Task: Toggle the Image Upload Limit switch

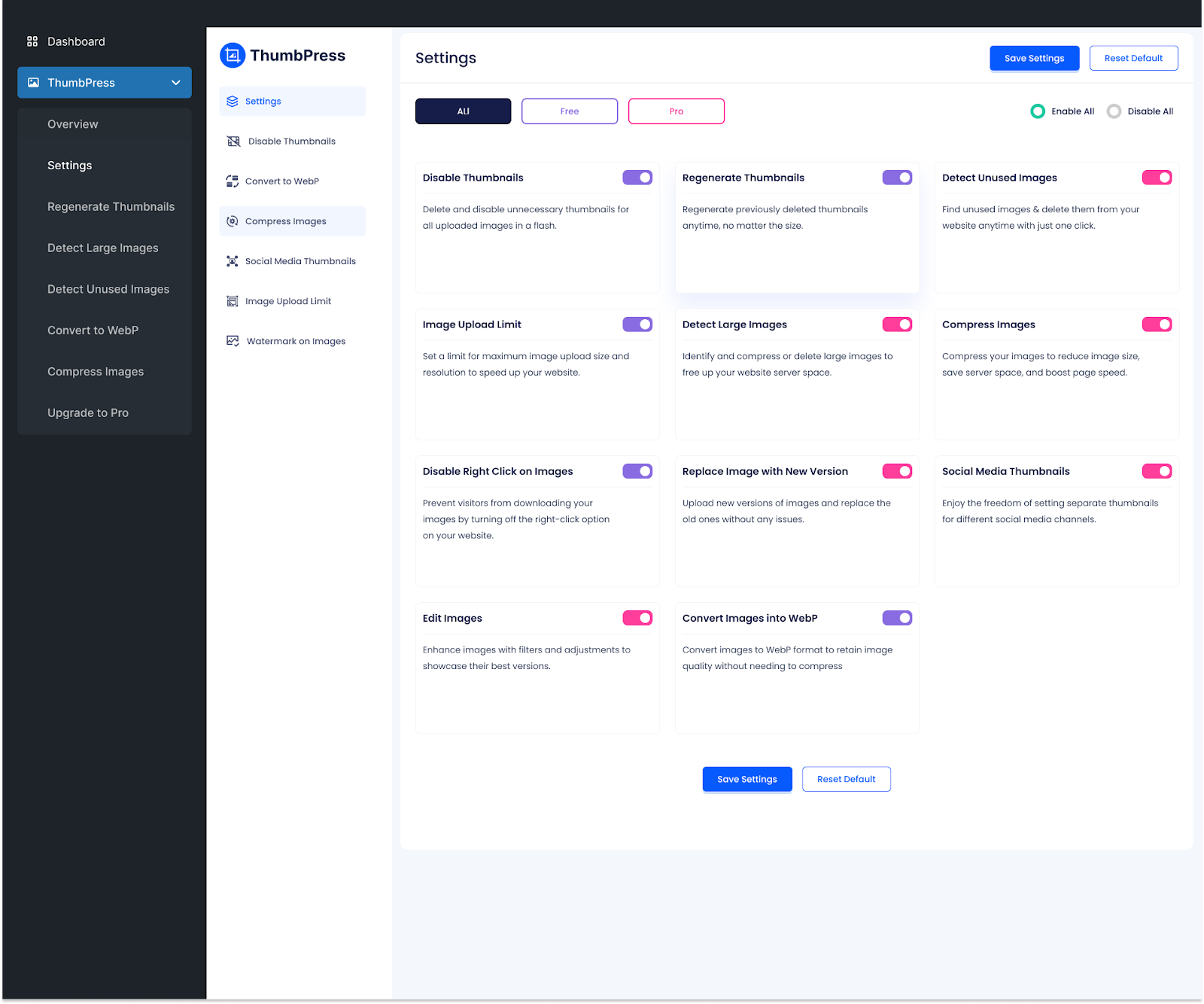Action: [x=637, y=324]
